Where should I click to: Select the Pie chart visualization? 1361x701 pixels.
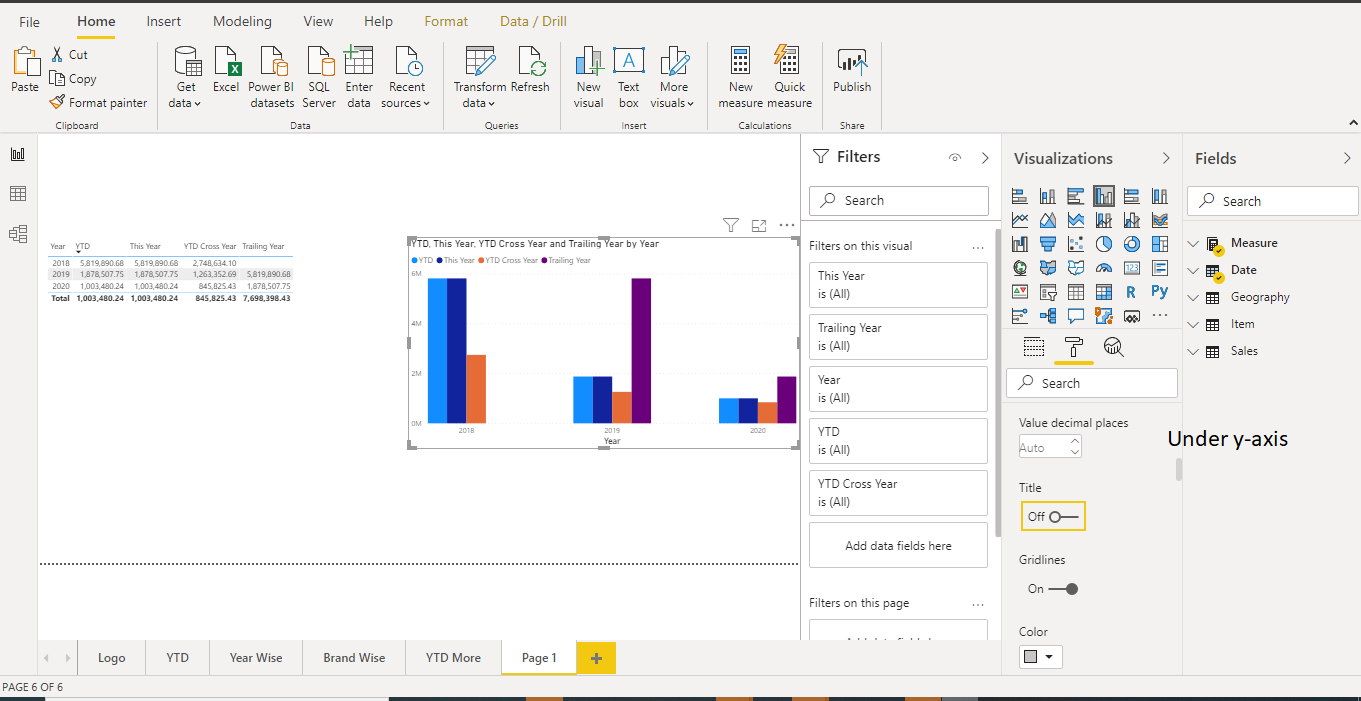[1104, 244]
